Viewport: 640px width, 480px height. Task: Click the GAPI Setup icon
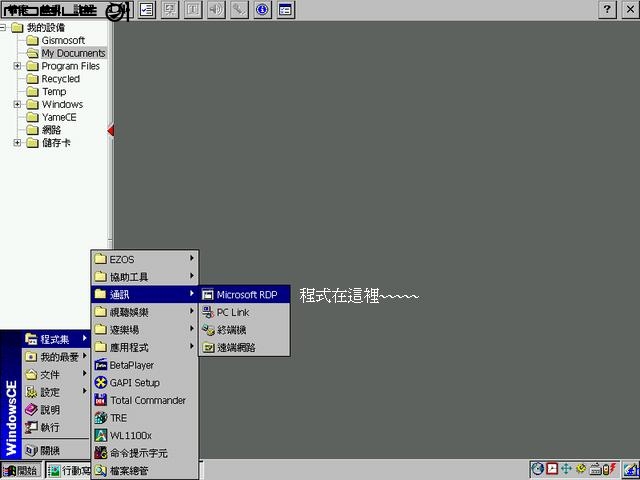point(100,382)
